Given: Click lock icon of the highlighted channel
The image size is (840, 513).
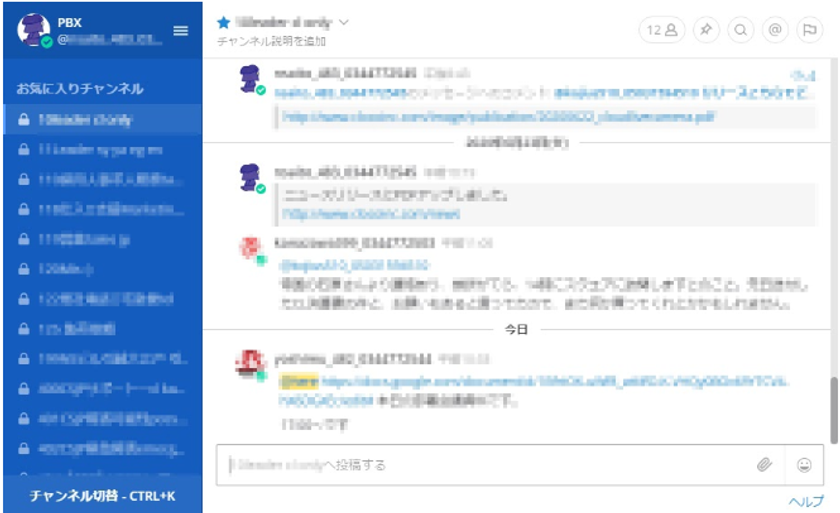Looking at the screenshot, I should click(x=24, y=119).
